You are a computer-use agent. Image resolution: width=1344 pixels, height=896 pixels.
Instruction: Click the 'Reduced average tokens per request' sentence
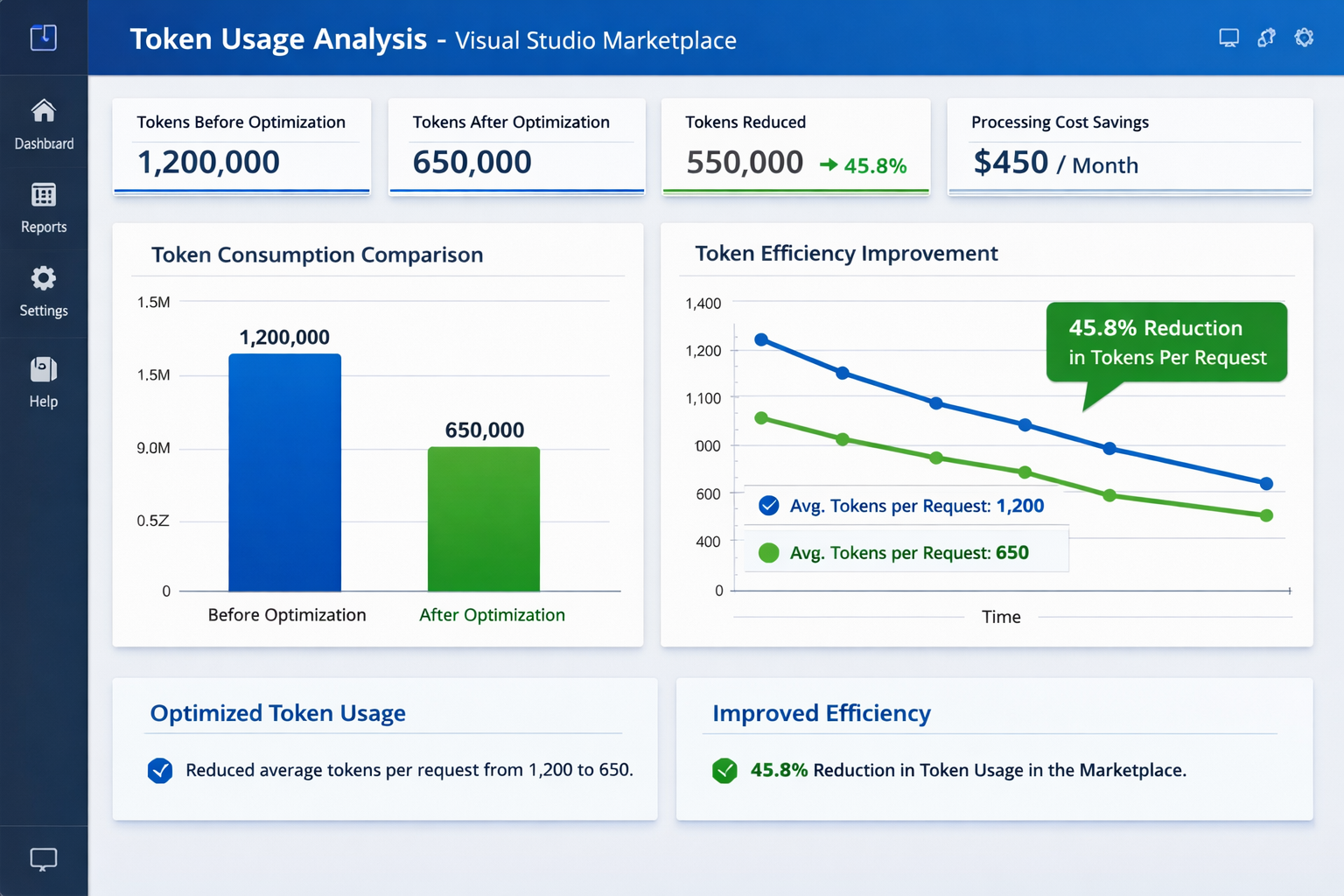(409, 770)
